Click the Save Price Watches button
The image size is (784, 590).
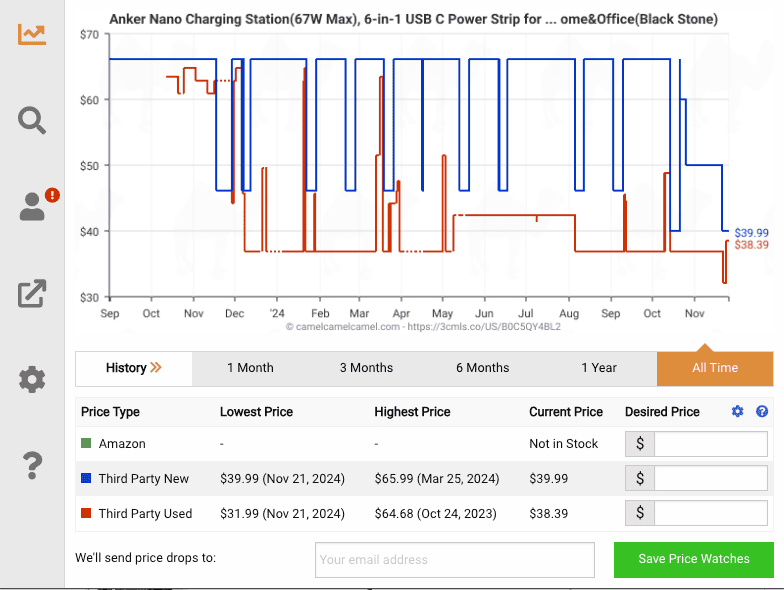[x=694, y=560]
